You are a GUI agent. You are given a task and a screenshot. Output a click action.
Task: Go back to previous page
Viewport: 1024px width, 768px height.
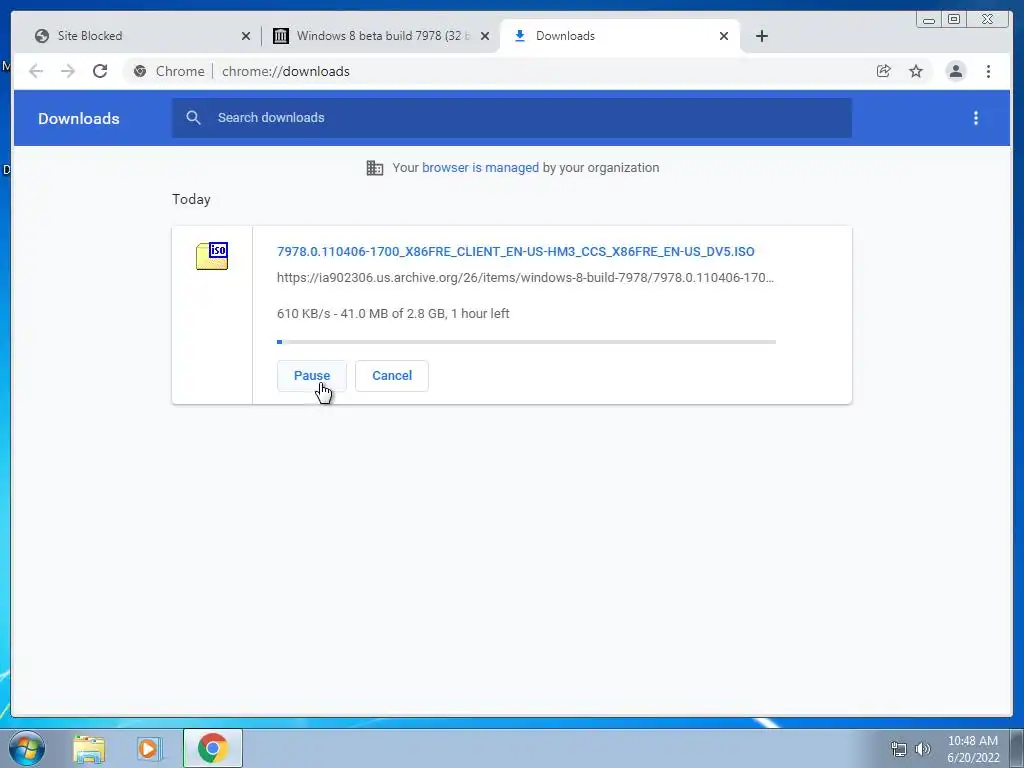coord(36,71)
